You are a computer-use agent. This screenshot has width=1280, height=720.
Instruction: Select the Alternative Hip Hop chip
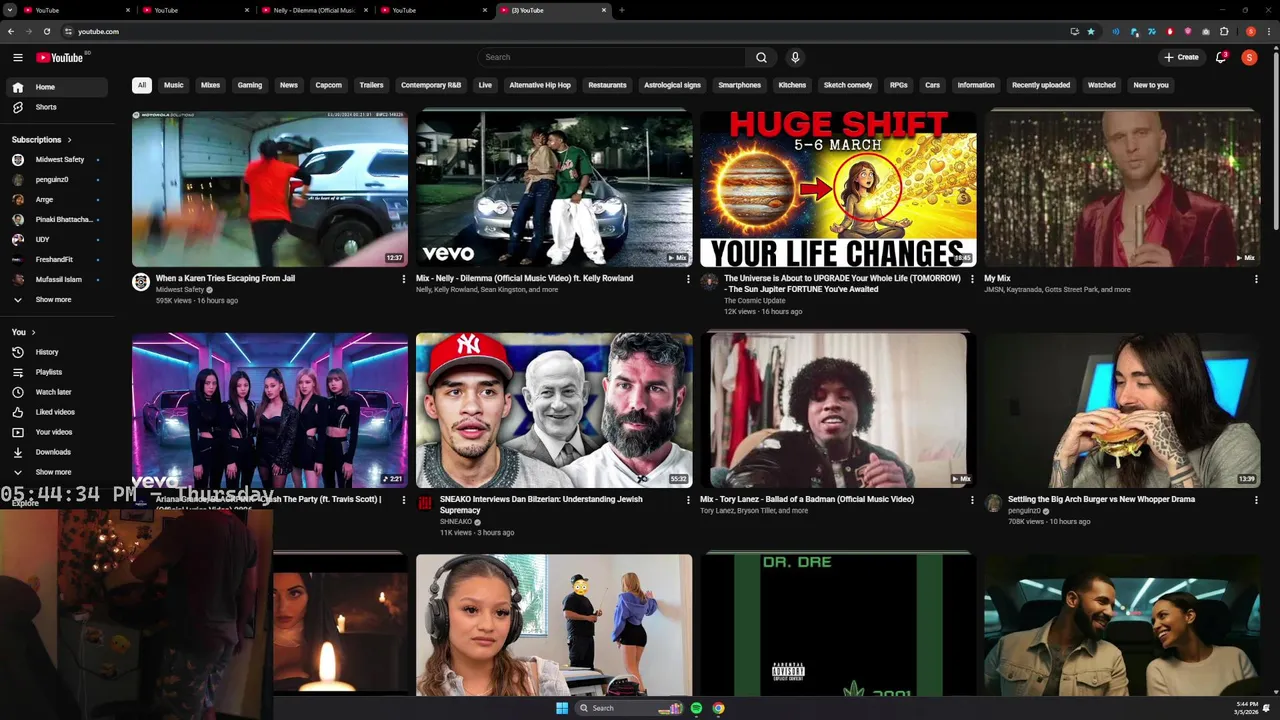540,85
